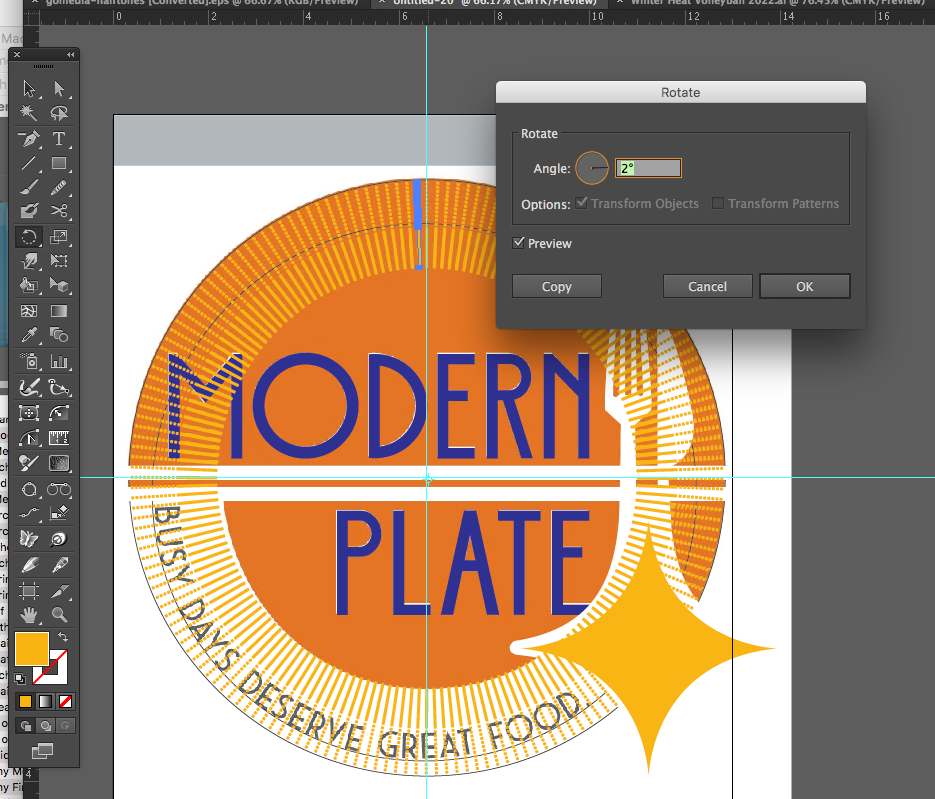Select the Rectangle shape tool
The width and height of the screenshot is (935, 799).
click(x=59, y=164)
